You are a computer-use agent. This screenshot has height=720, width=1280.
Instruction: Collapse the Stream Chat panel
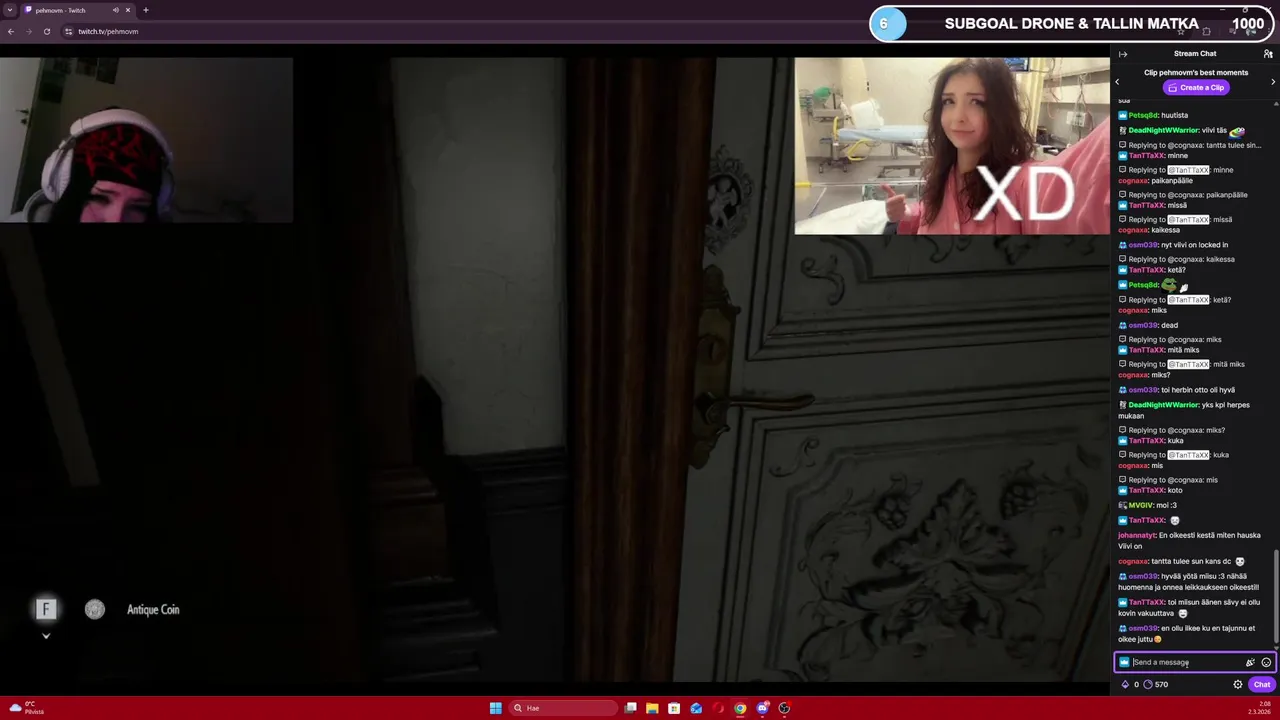[x=1123, y=54]
